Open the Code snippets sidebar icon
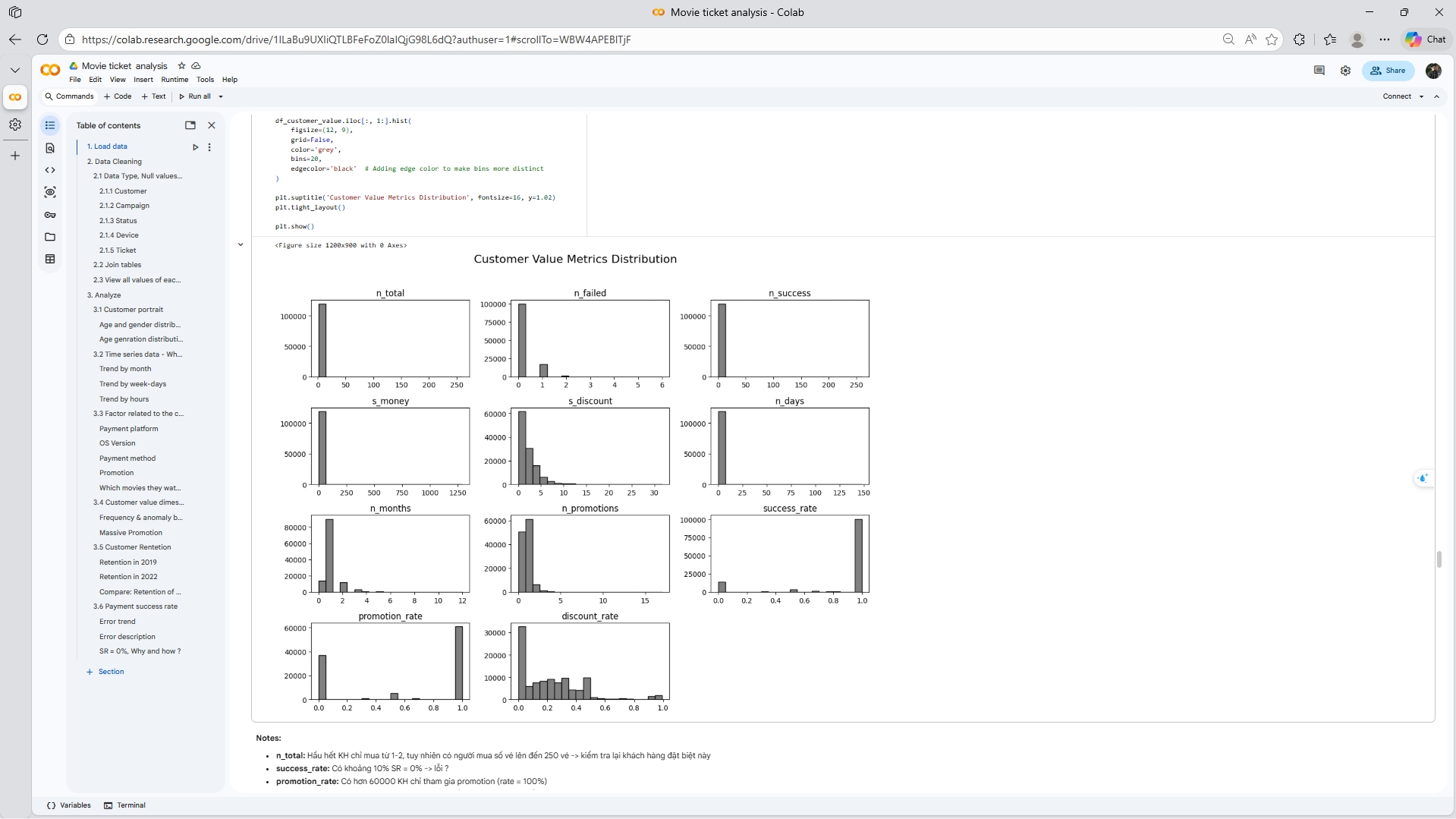This screenshot has width=1456, height=819. [50, 170]
